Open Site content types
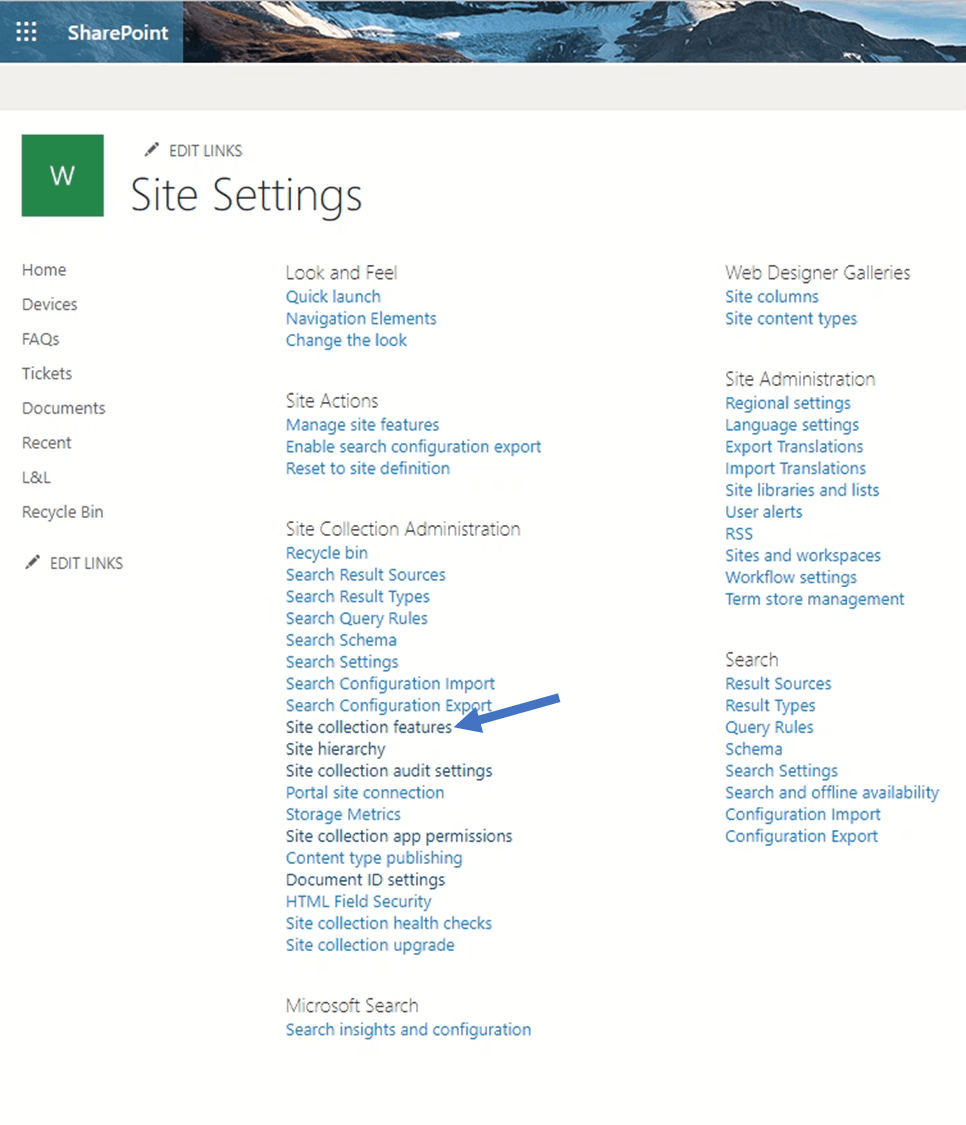This screenshot has height=1125, width=966. tap(791, 318)
